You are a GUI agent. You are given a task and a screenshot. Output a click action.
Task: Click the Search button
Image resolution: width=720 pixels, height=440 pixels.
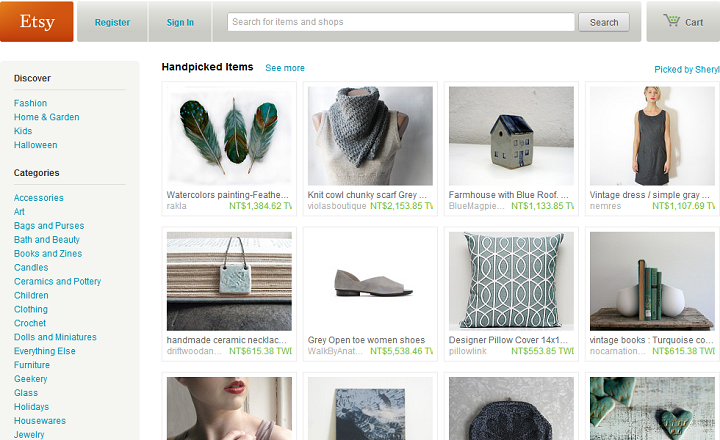coord(604,22)
